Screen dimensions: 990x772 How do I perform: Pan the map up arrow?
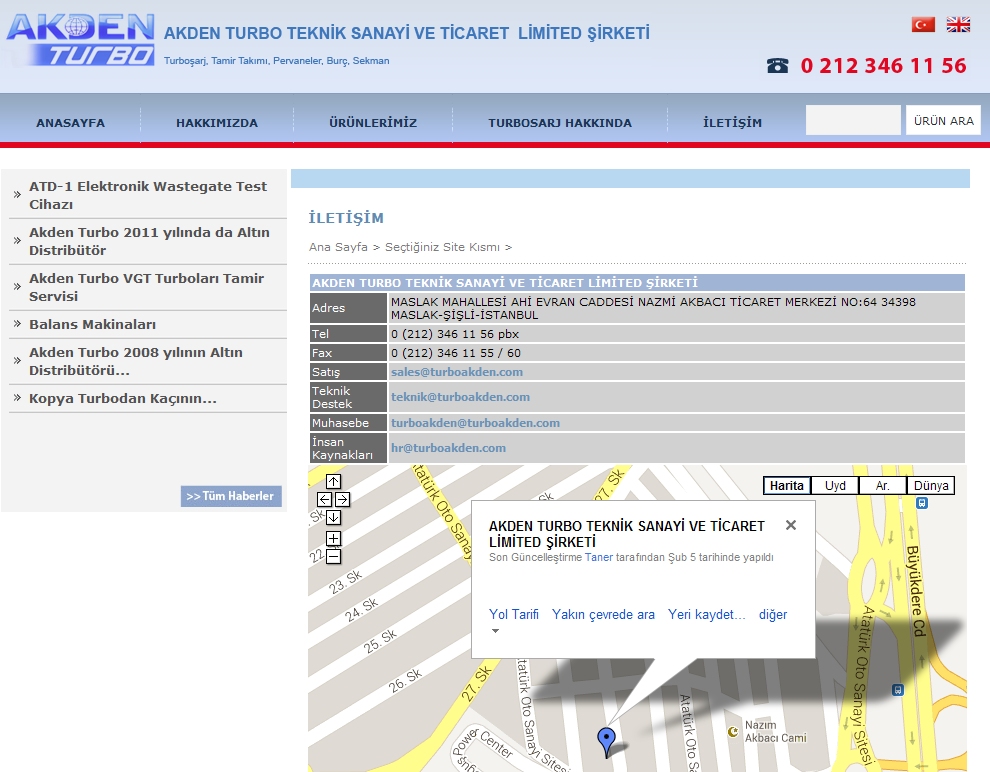tap(333, 482)
